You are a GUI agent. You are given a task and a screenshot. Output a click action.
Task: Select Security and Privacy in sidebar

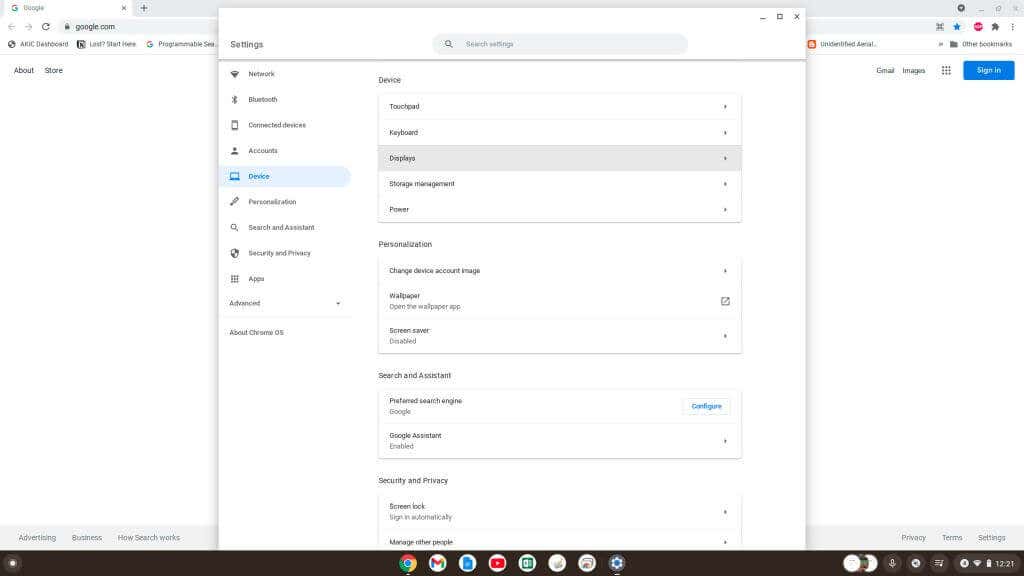280,253
